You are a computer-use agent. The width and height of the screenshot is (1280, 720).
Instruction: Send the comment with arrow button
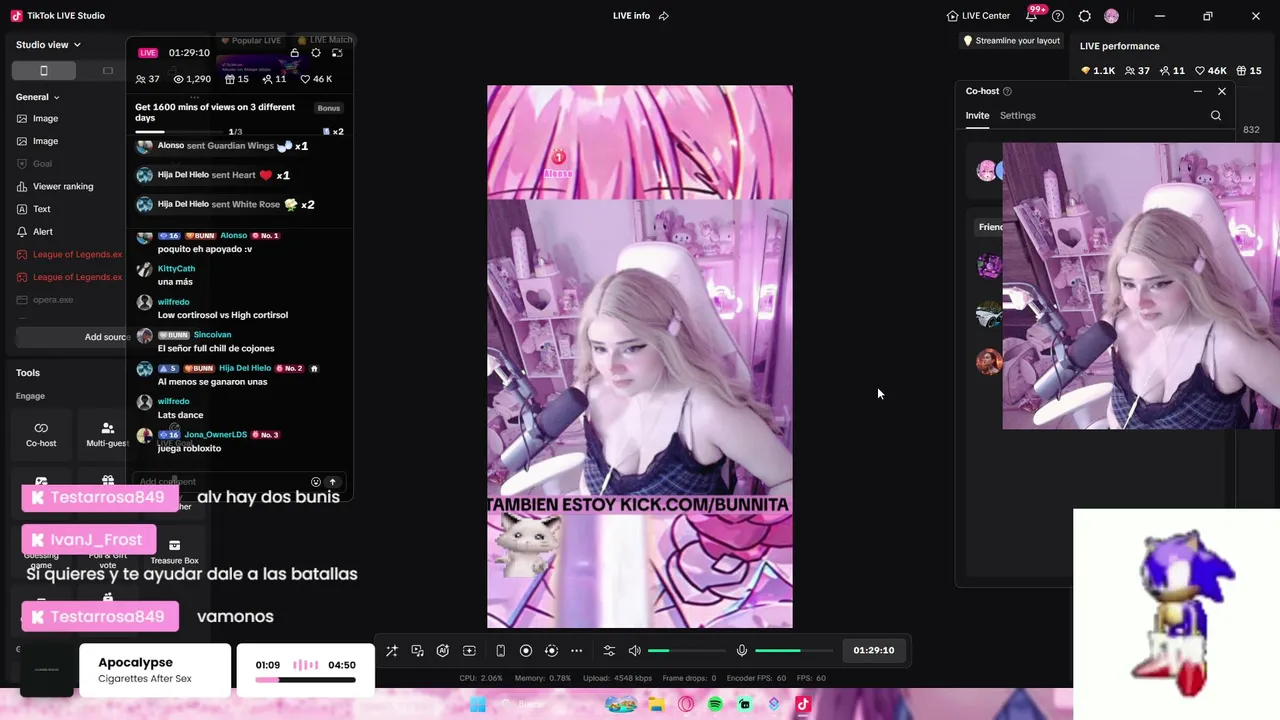pyautogui.click(x=333, y=482)
